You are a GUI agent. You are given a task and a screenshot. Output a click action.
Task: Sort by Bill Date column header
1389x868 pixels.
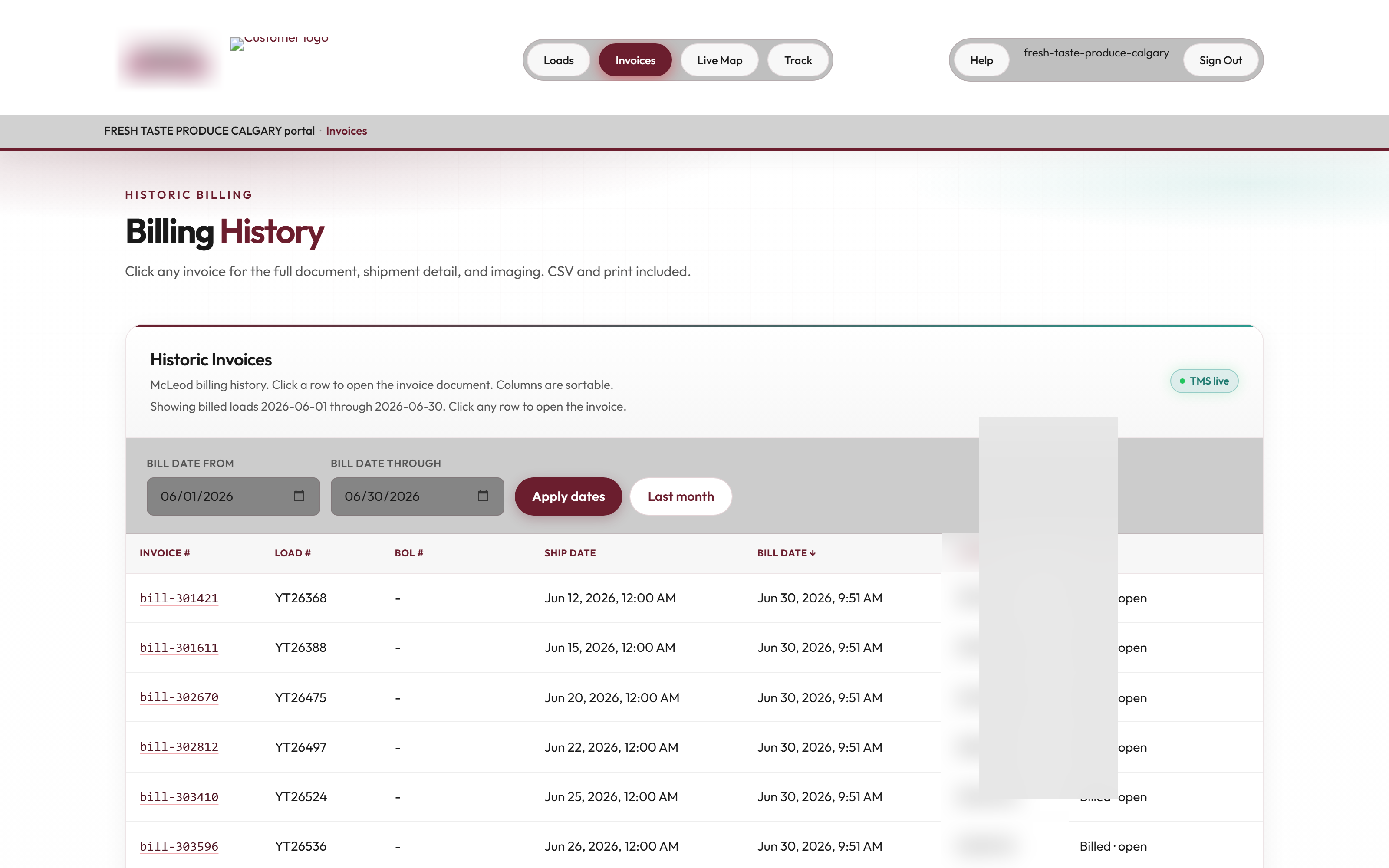[x=786, y=553]
